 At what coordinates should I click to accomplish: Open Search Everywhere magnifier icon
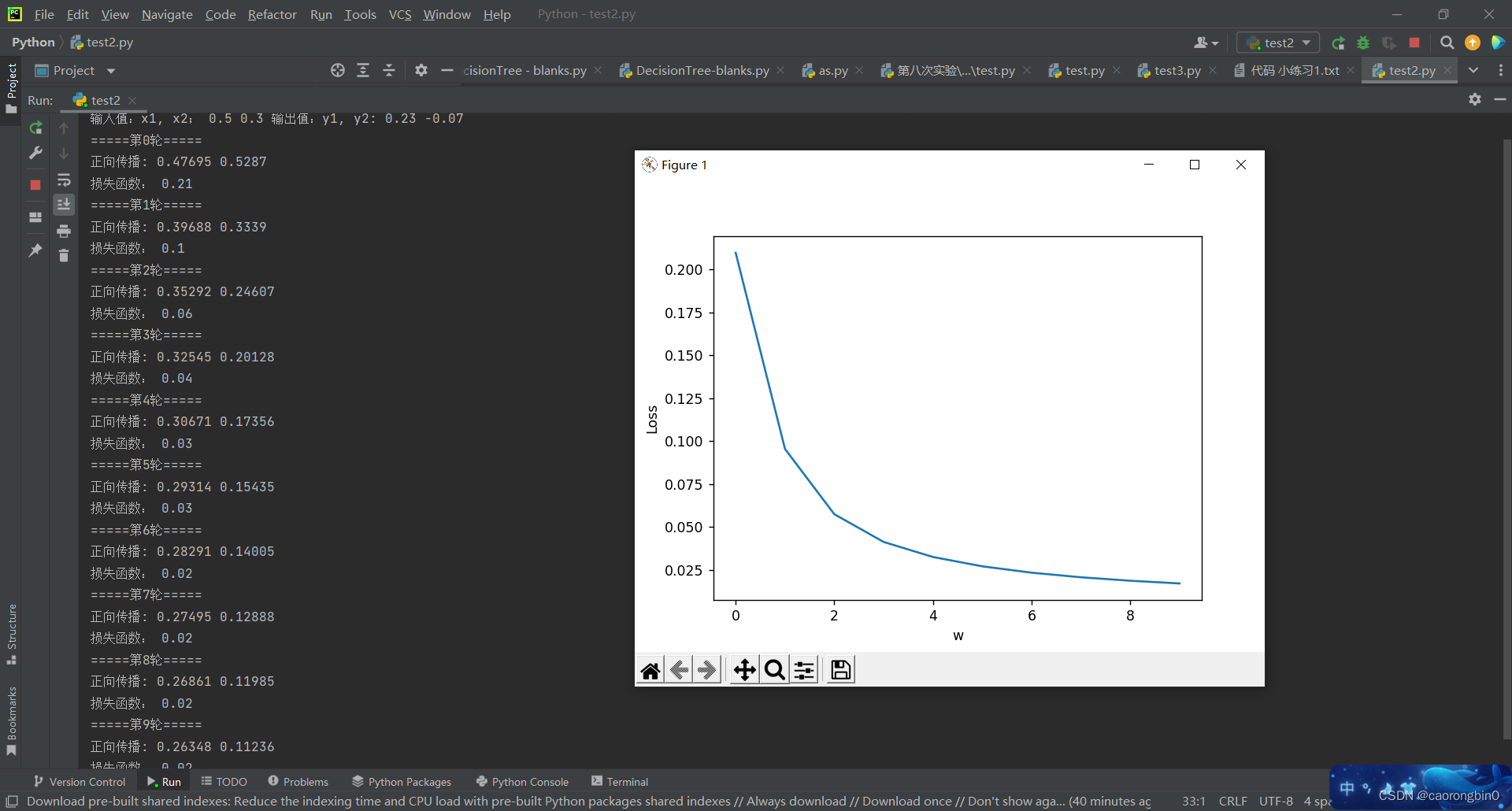[x=1447, y=43]
